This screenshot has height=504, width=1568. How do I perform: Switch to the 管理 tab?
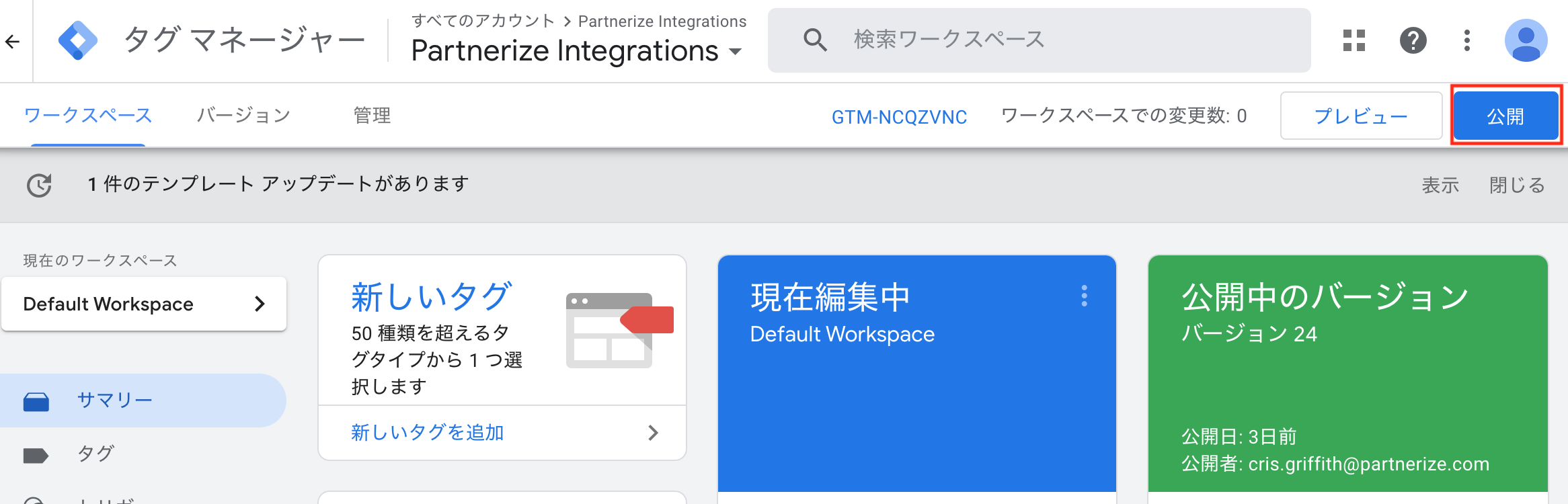pos(372,116)
